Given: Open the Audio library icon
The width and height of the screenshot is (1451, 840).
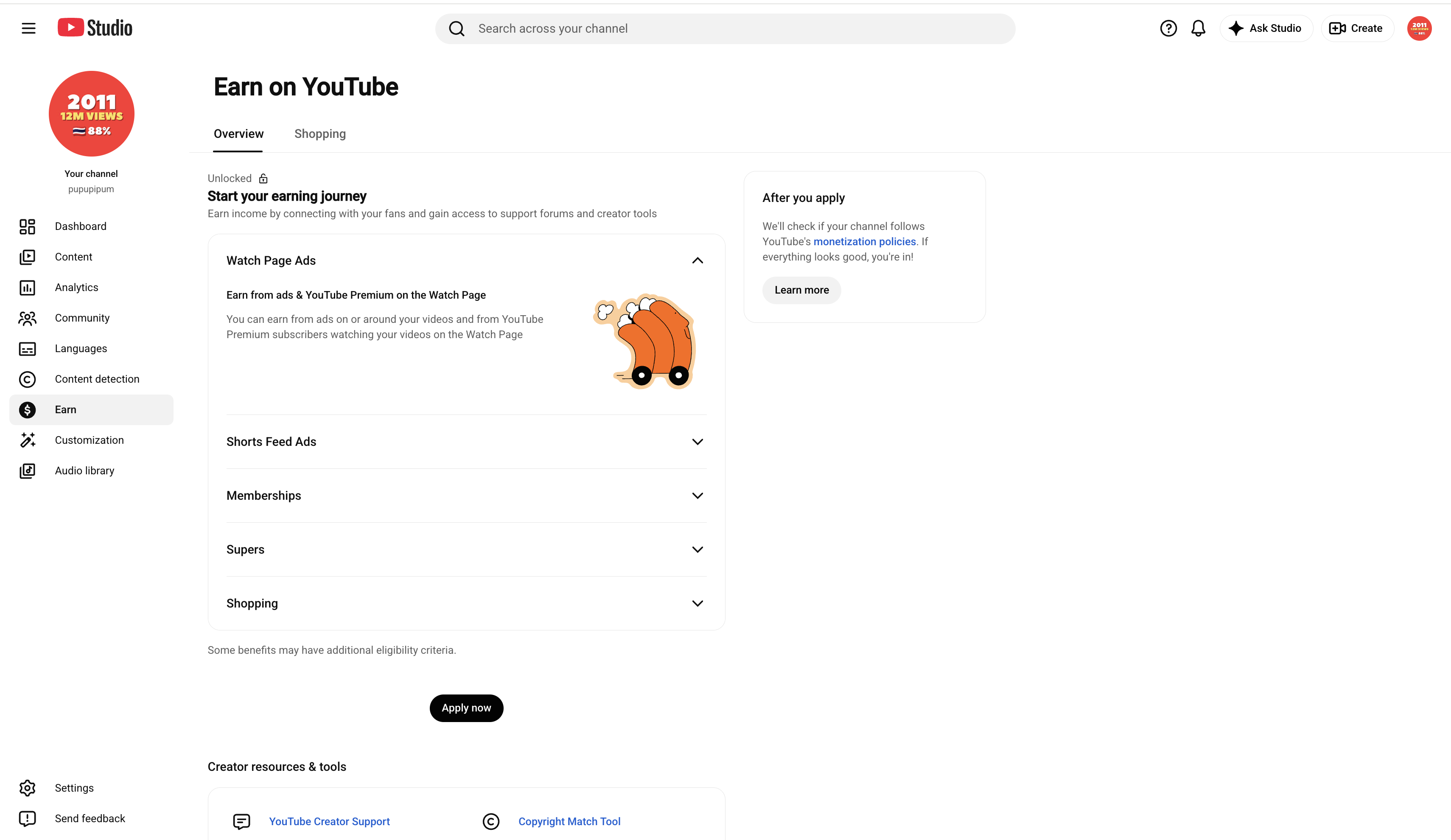Looking at the screenshot, I should [x=27, y=470].
